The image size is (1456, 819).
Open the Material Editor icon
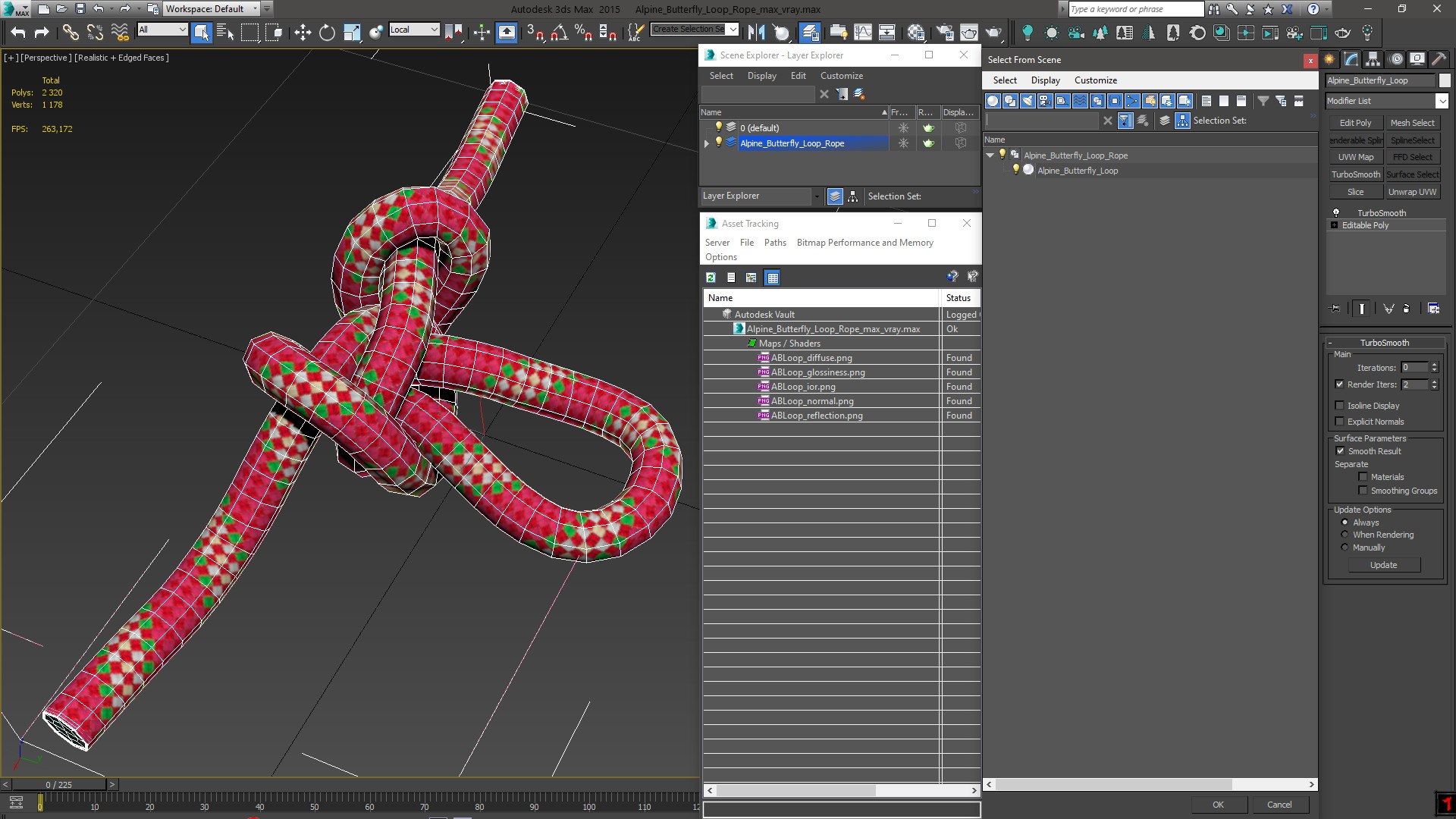916,32
